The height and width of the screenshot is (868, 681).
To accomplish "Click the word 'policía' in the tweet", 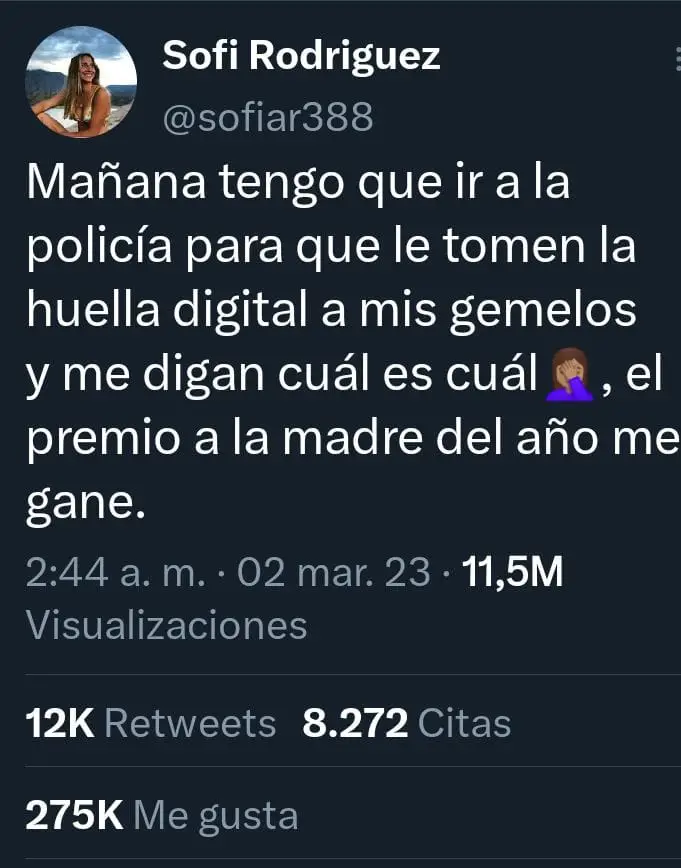I will [x=99, y=248].
